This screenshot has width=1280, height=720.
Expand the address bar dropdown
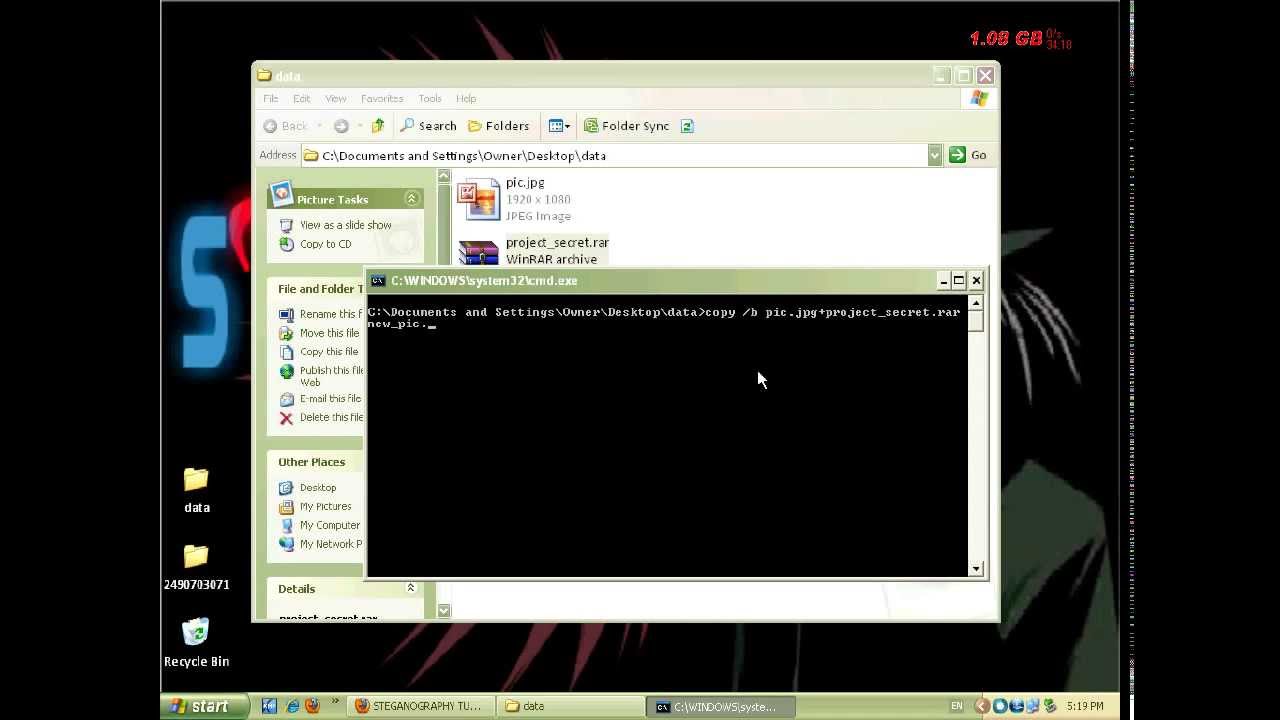coord(935,155)
